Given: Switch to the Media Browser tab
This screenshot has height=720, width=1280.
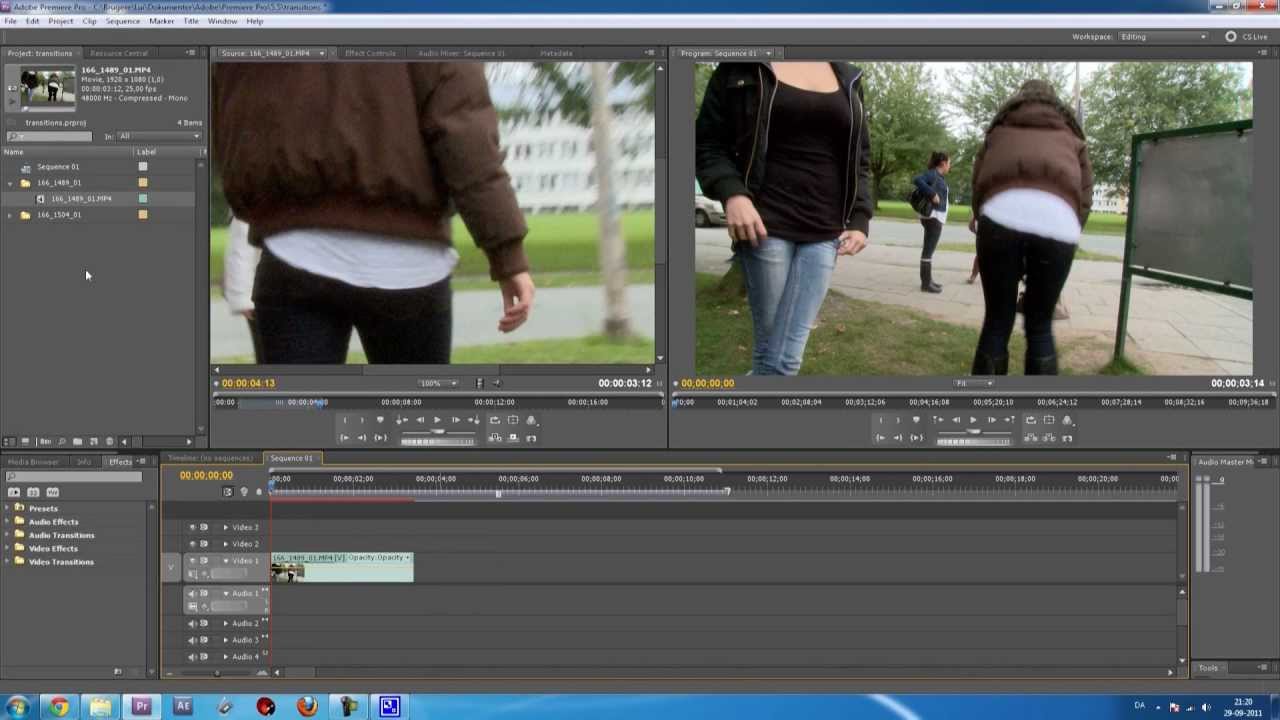Looking at the screenshot, I should click(x=33, y=462).
